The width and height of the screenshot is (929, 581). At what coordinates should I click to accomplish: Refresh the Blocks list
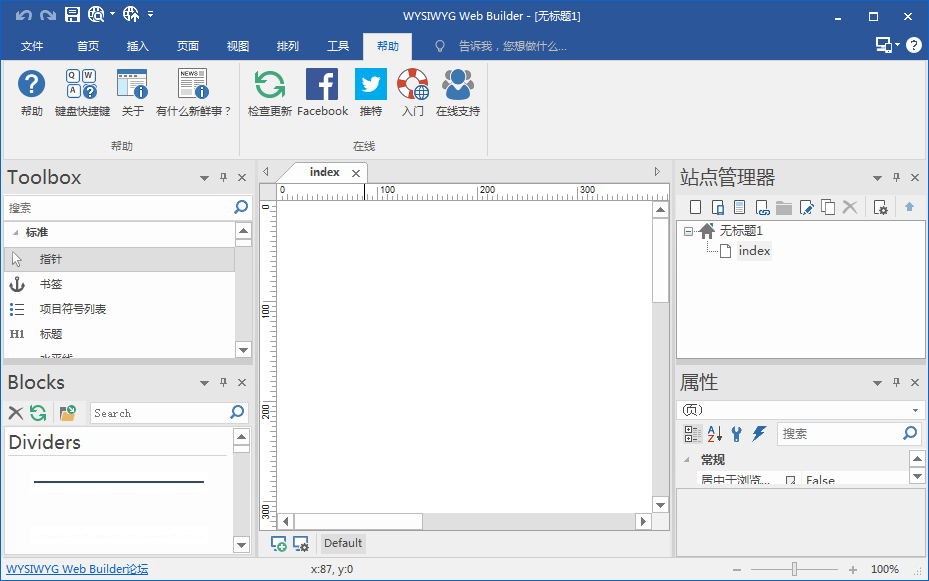pos(37,412)
